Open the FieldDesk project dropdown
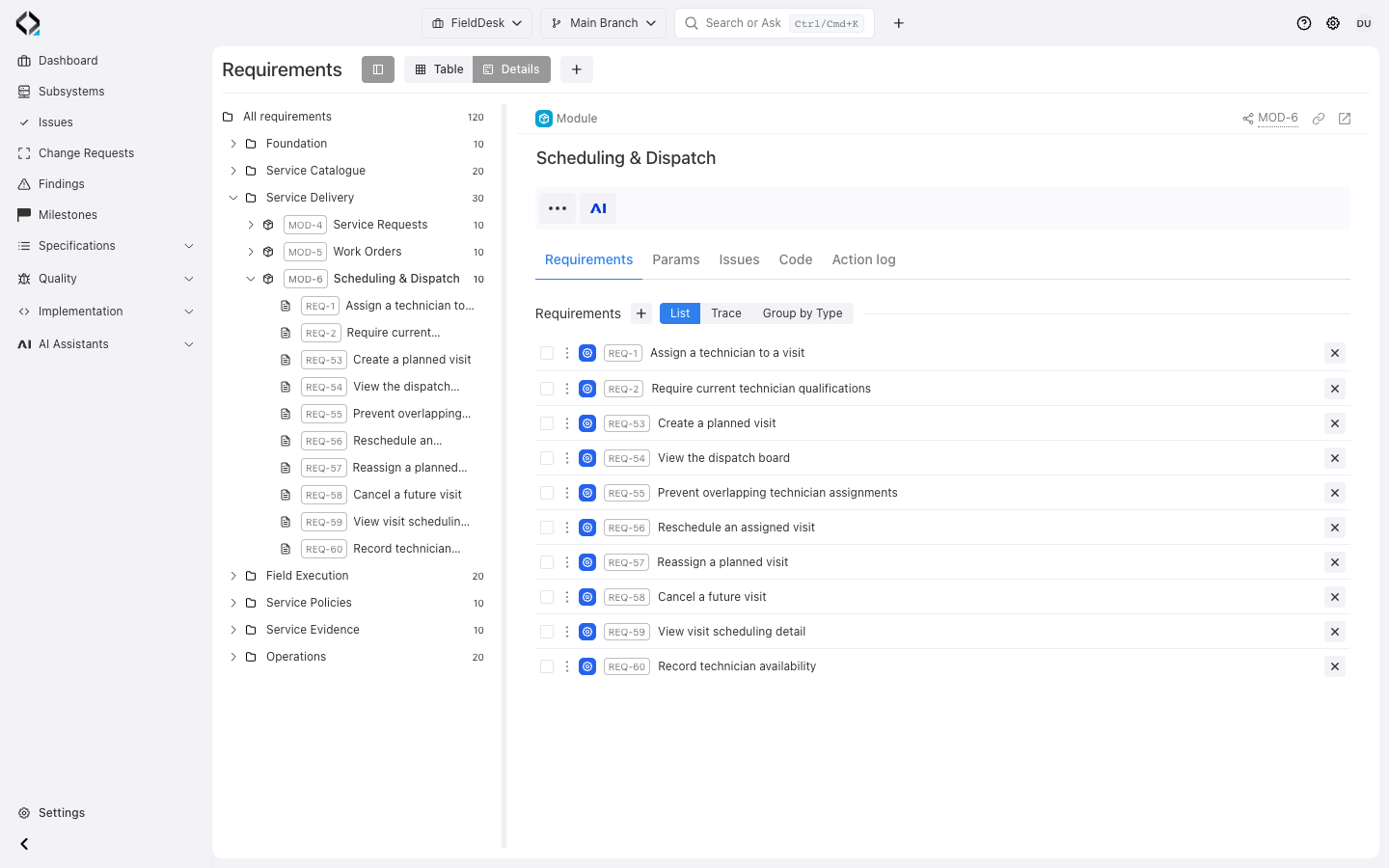The height and width of the screenshot is (868, 1389). pos(477,23)
